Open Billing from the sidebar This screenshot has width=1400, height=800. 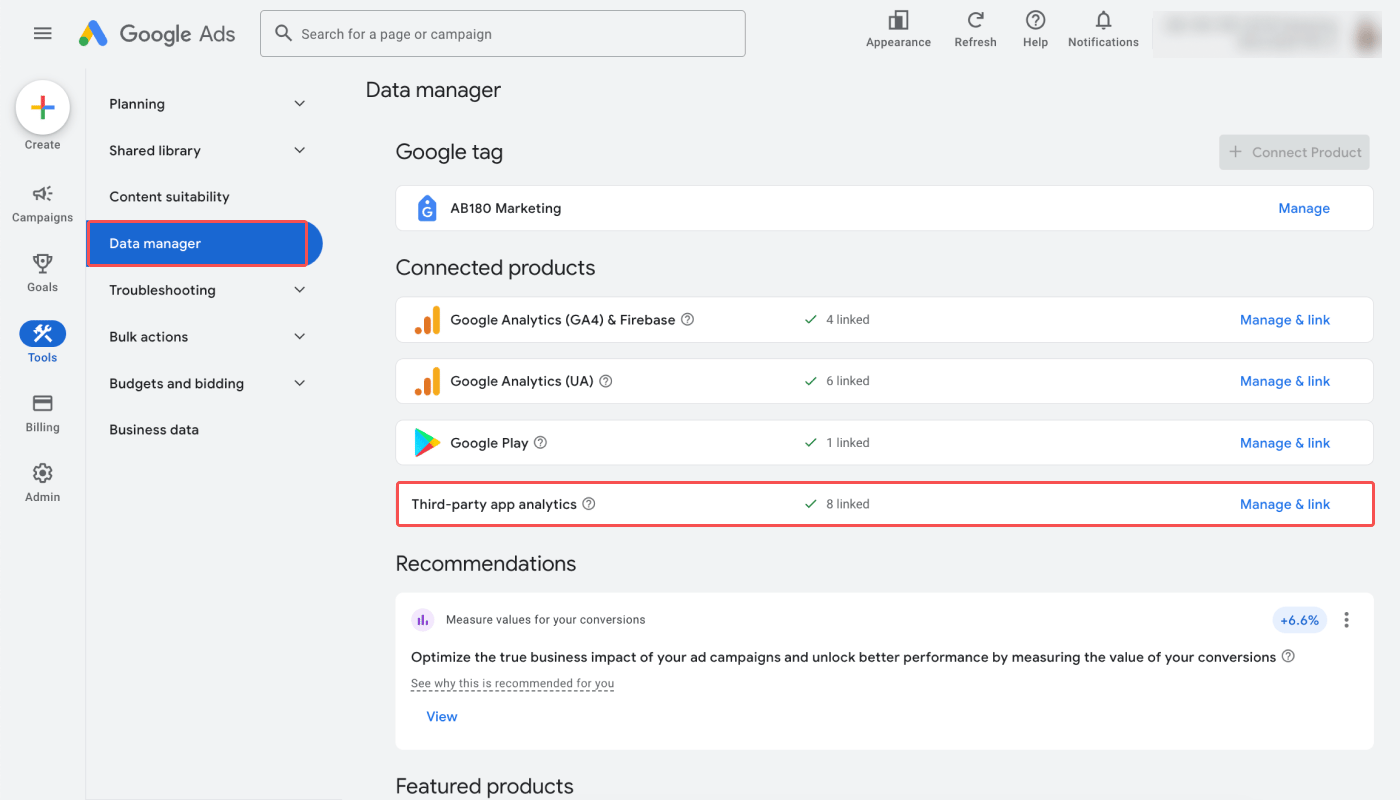(42, 412)
